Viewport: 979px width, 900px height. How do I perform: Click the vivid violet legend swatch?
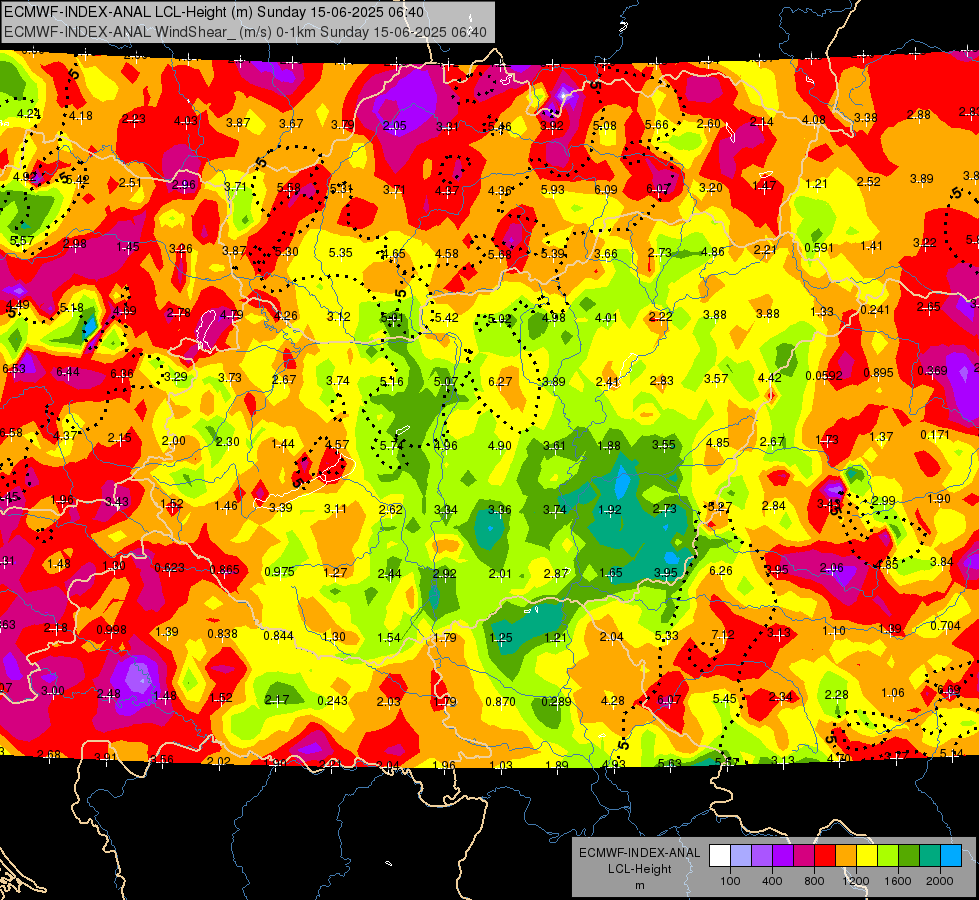pyautogui.click(x=783, y=856)
